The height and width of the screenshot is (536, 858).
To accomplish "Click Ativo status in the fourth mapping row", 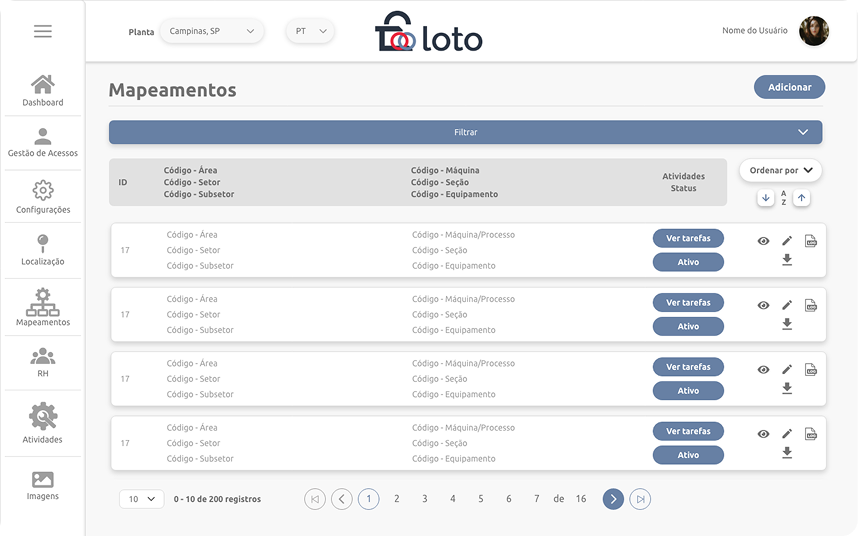I will 688,455.
